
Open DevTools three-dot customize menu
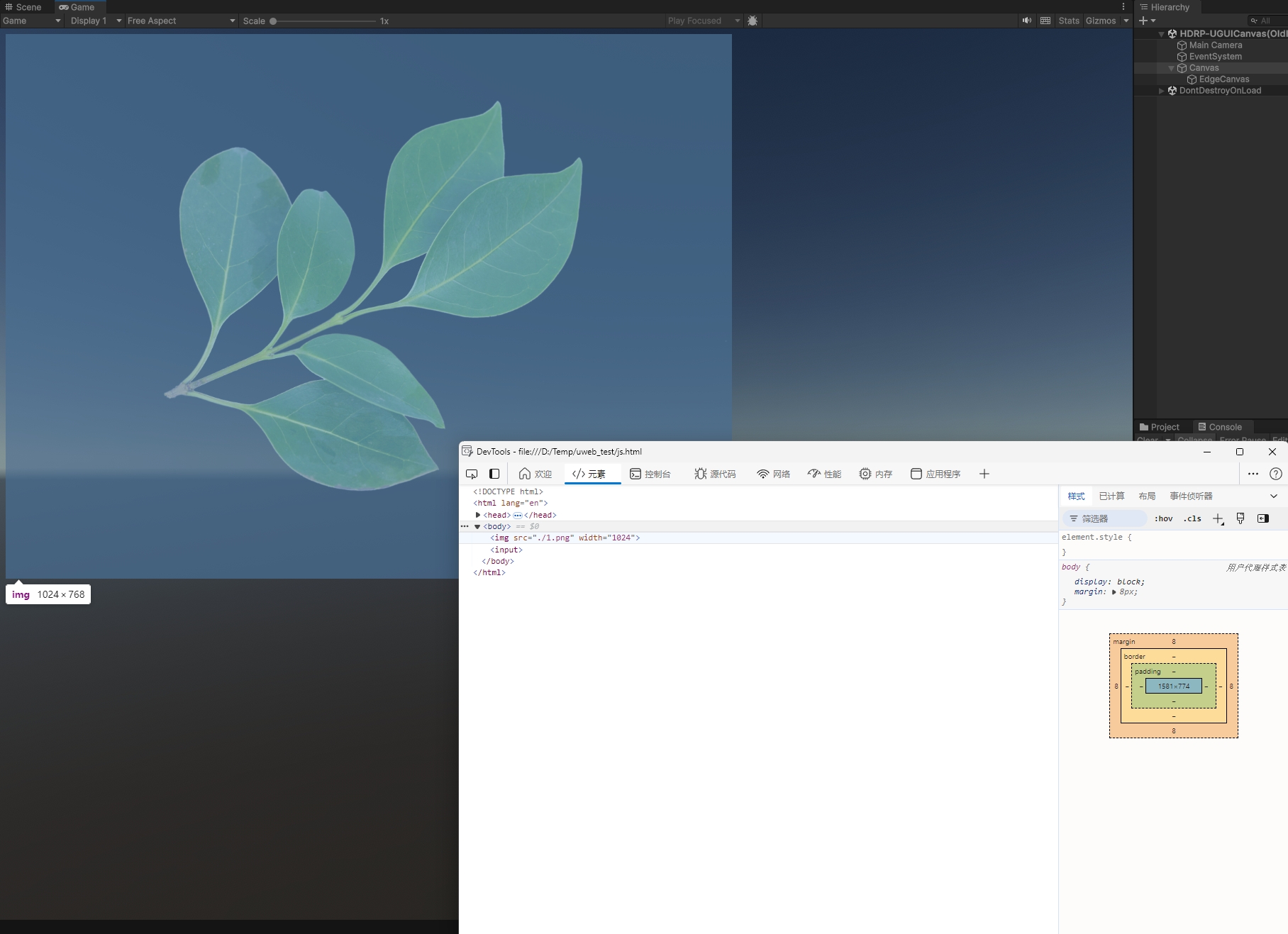click(1253, 474)
